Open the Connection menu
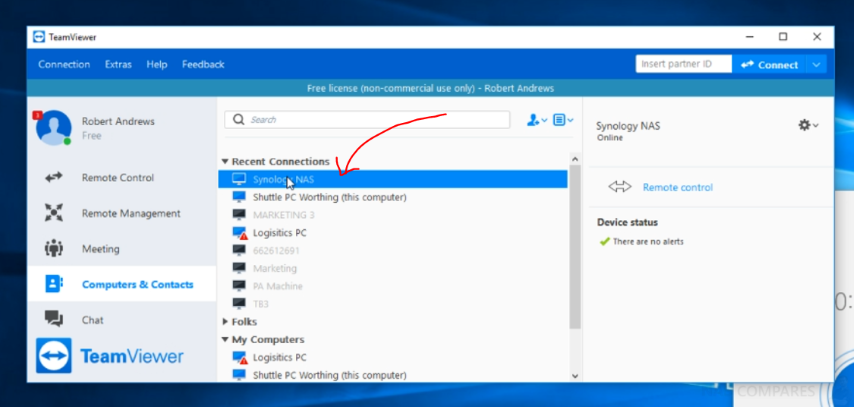This screenshot has height=407, width=854. 64,64
